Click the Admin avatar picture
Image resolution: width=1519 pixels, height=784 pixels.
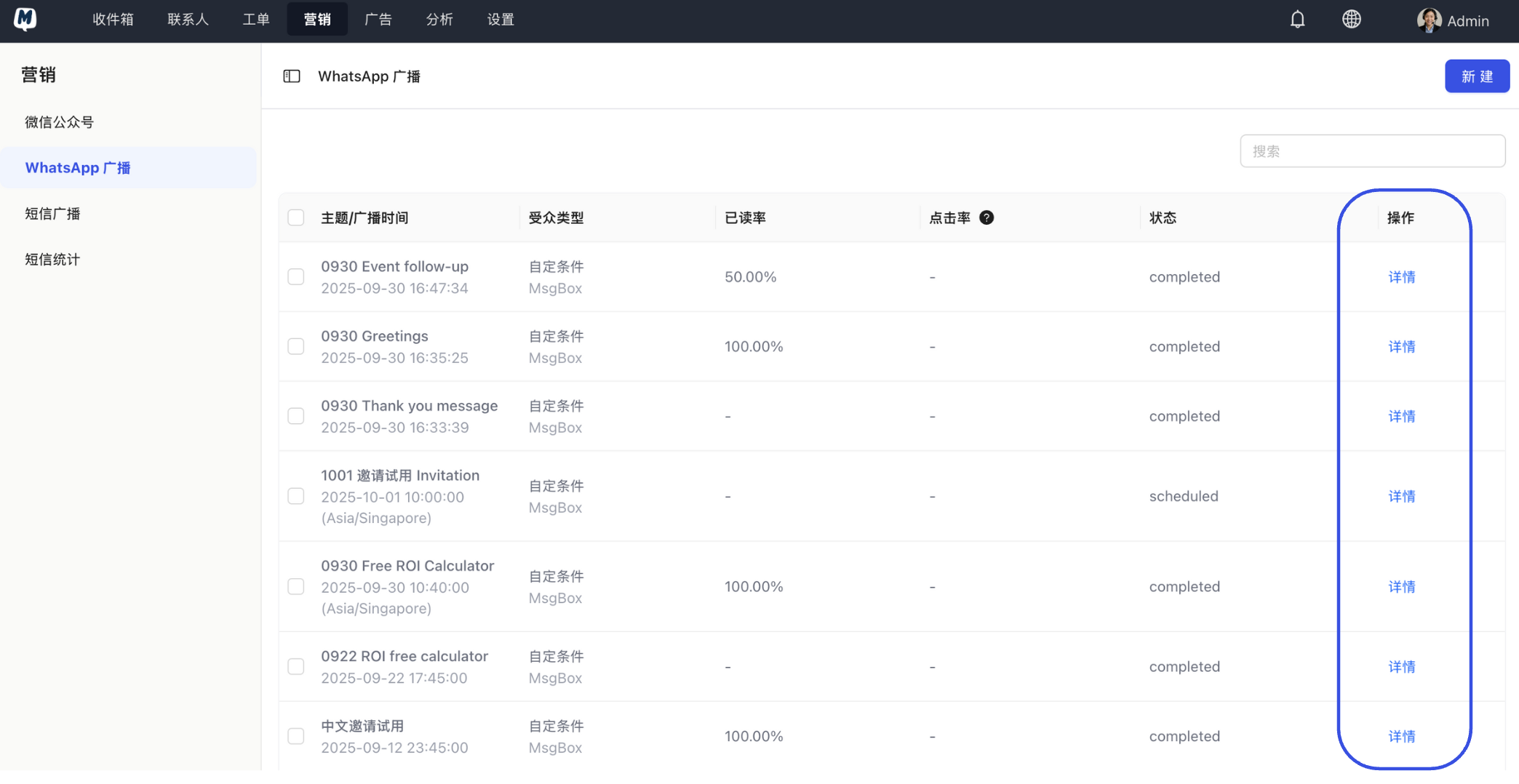(x=1428, y=20)
